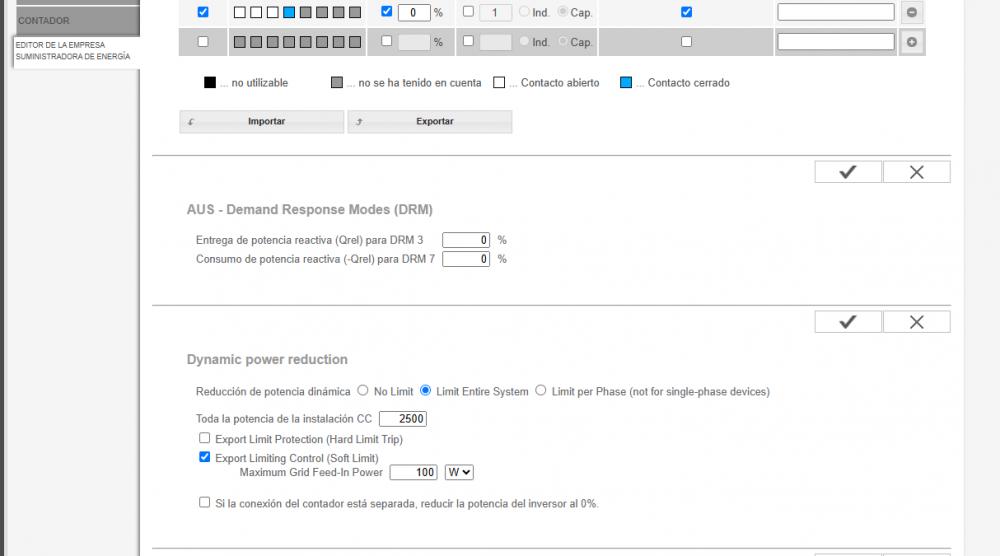Click the DRM 7 reactive power field
1000x556 pixels.
tap(466, 260)
